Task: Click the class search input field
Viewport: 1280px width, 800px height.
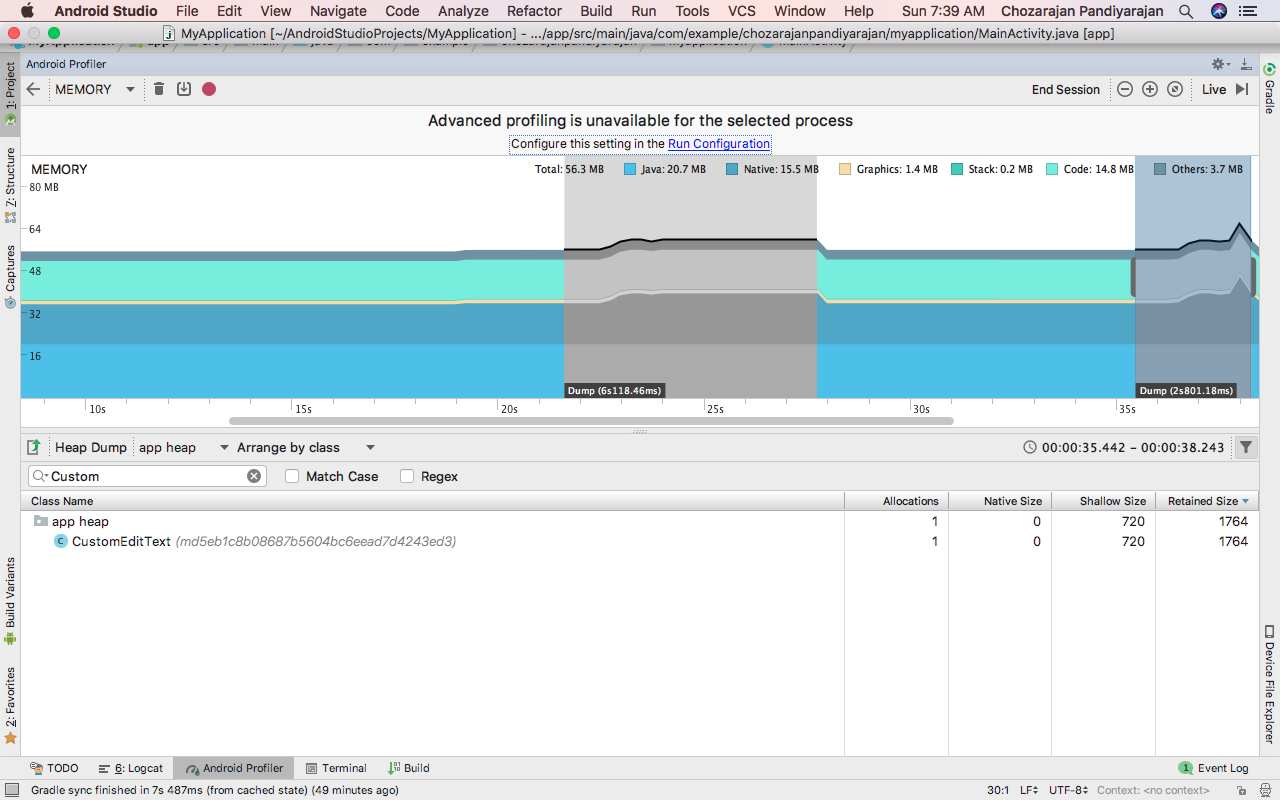Action: pyautogui.click(x=146, y=476)
